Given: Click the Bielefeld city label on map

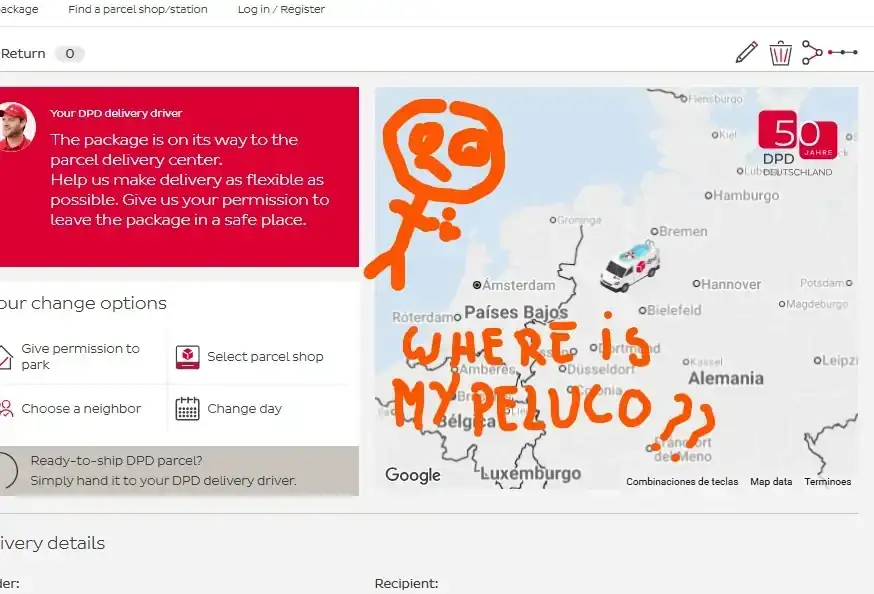Looking at the screenshot, I should click(x=674, y=310).
